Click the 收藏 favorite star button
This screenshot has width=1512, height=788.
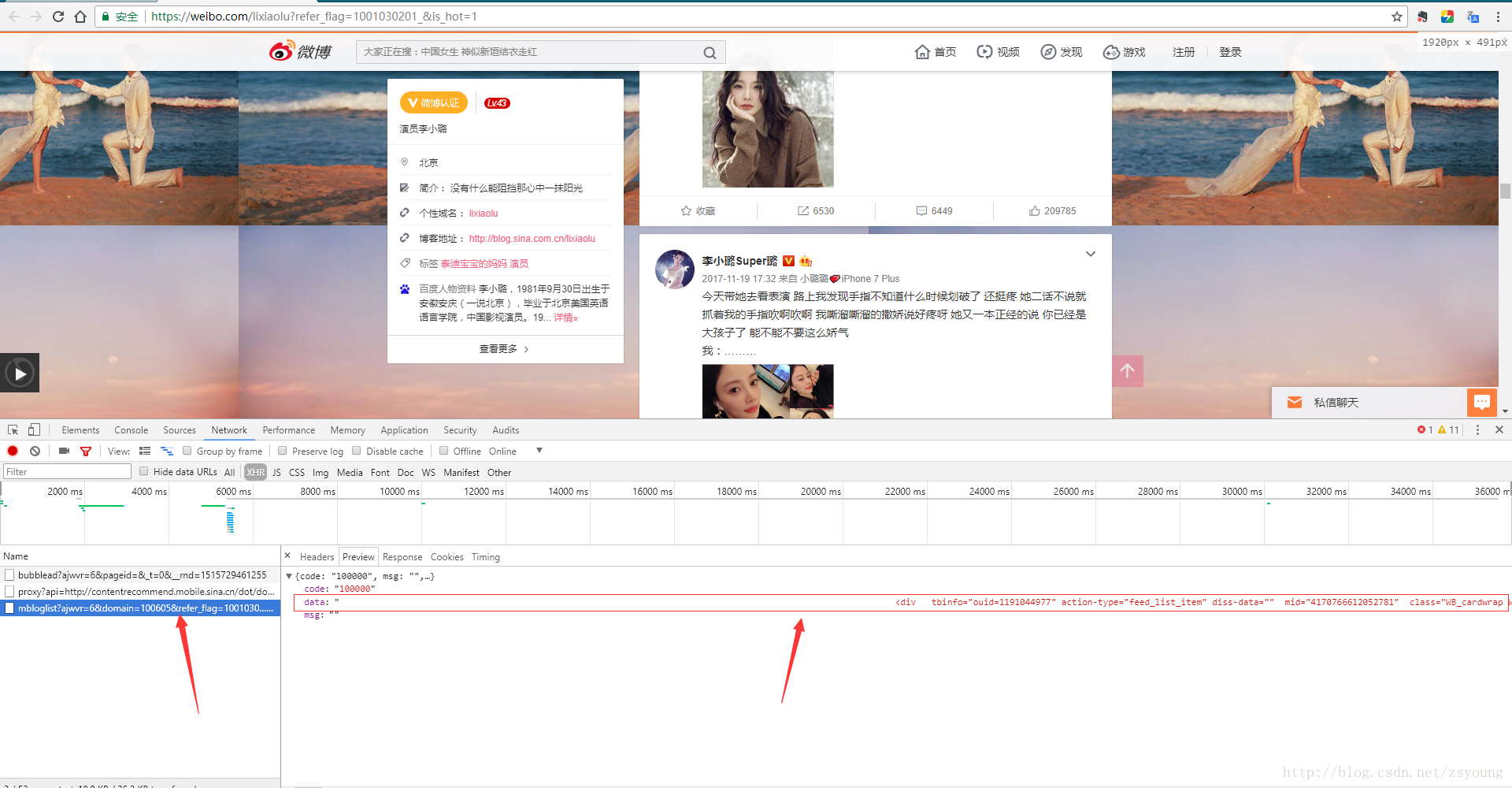click(x=698, y=211)
